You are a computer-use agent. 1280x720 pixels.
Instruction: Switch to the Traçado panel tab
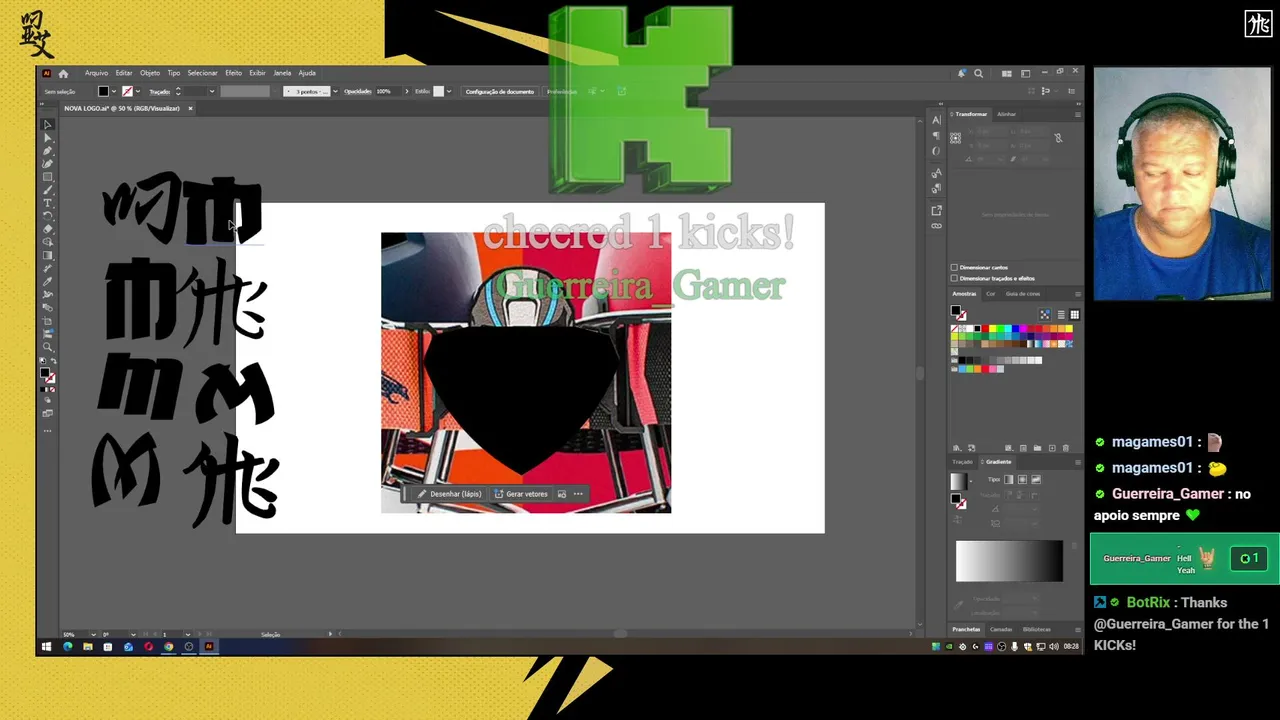coord(963,462)
